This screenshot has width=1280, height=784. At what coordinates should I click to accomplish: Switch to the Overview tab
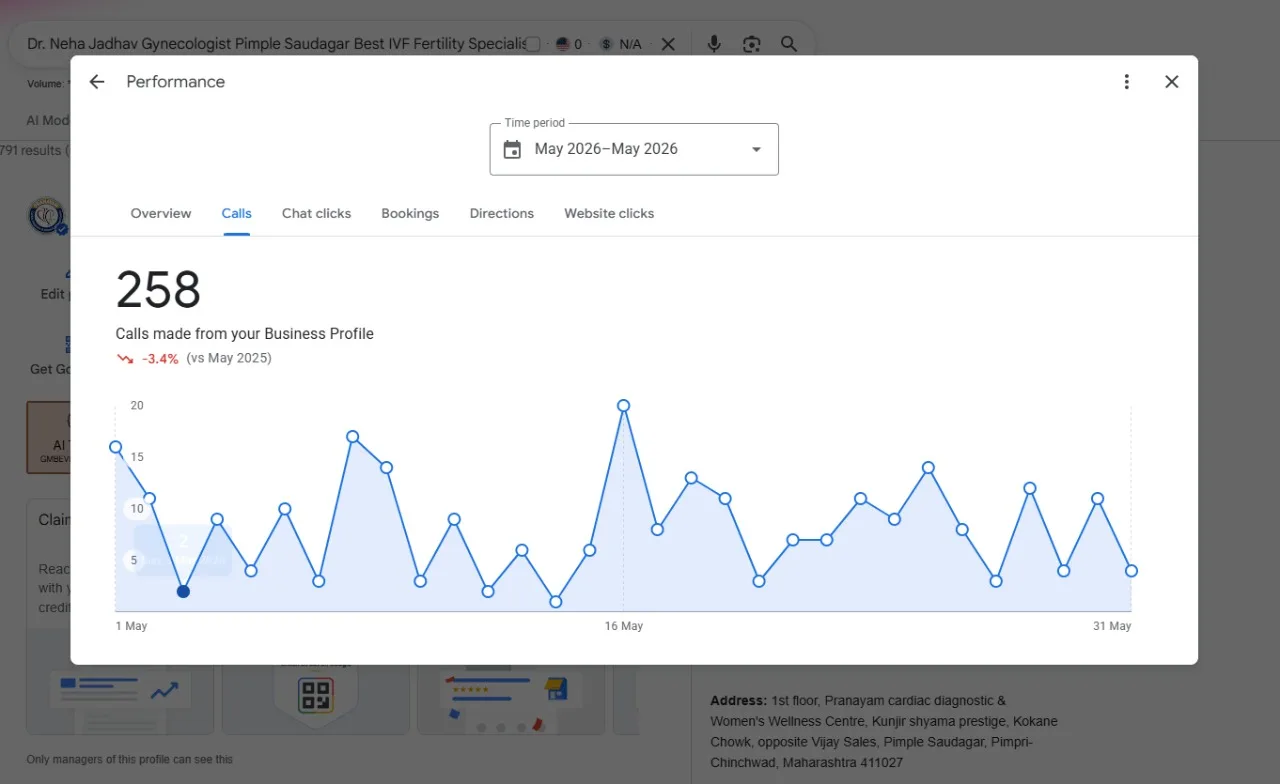click(x=161, y=213)
